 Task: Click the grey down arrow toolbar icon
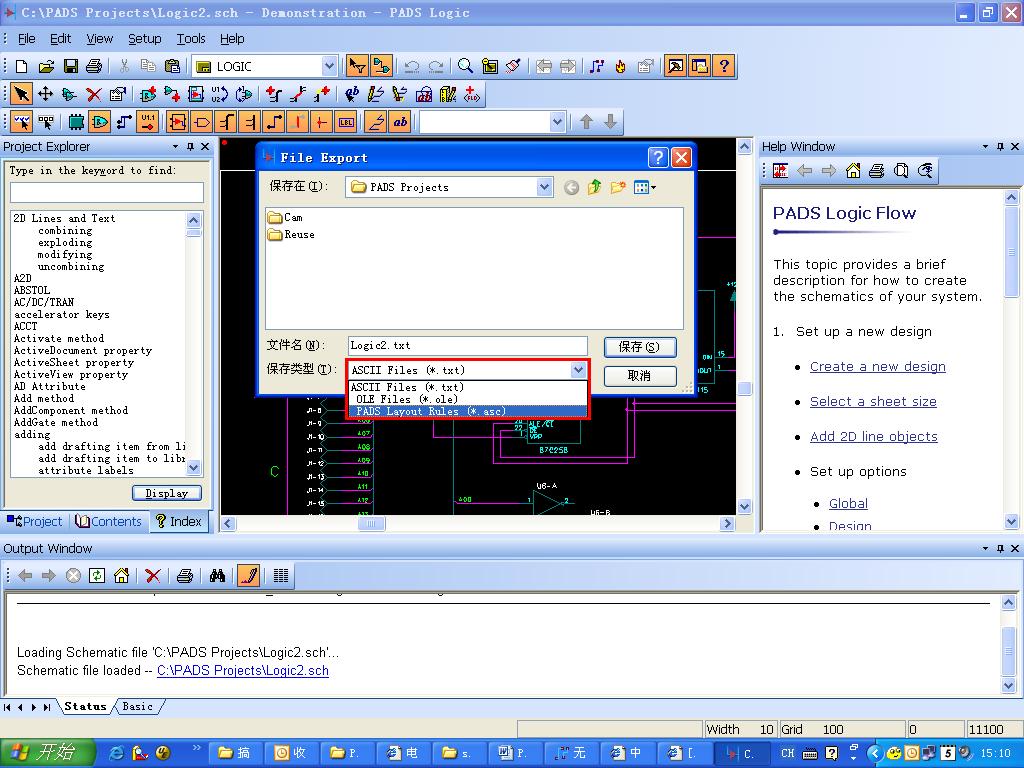click(610, 122)
